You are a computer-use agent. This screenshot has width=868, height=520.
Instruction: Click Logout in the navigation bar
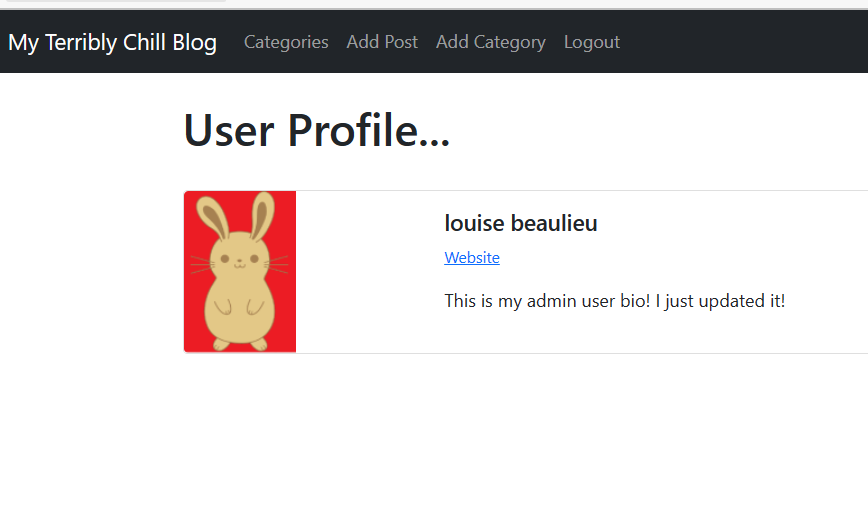(592, 42)
